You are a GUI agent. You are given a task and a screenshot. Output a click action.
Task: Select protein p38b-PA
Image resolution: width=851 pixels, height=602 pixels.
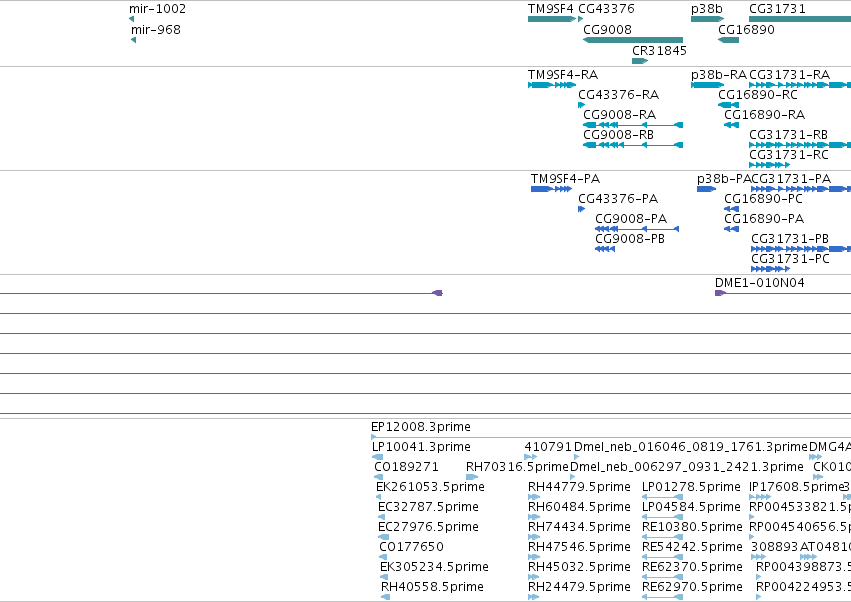[x=707, y=189]
